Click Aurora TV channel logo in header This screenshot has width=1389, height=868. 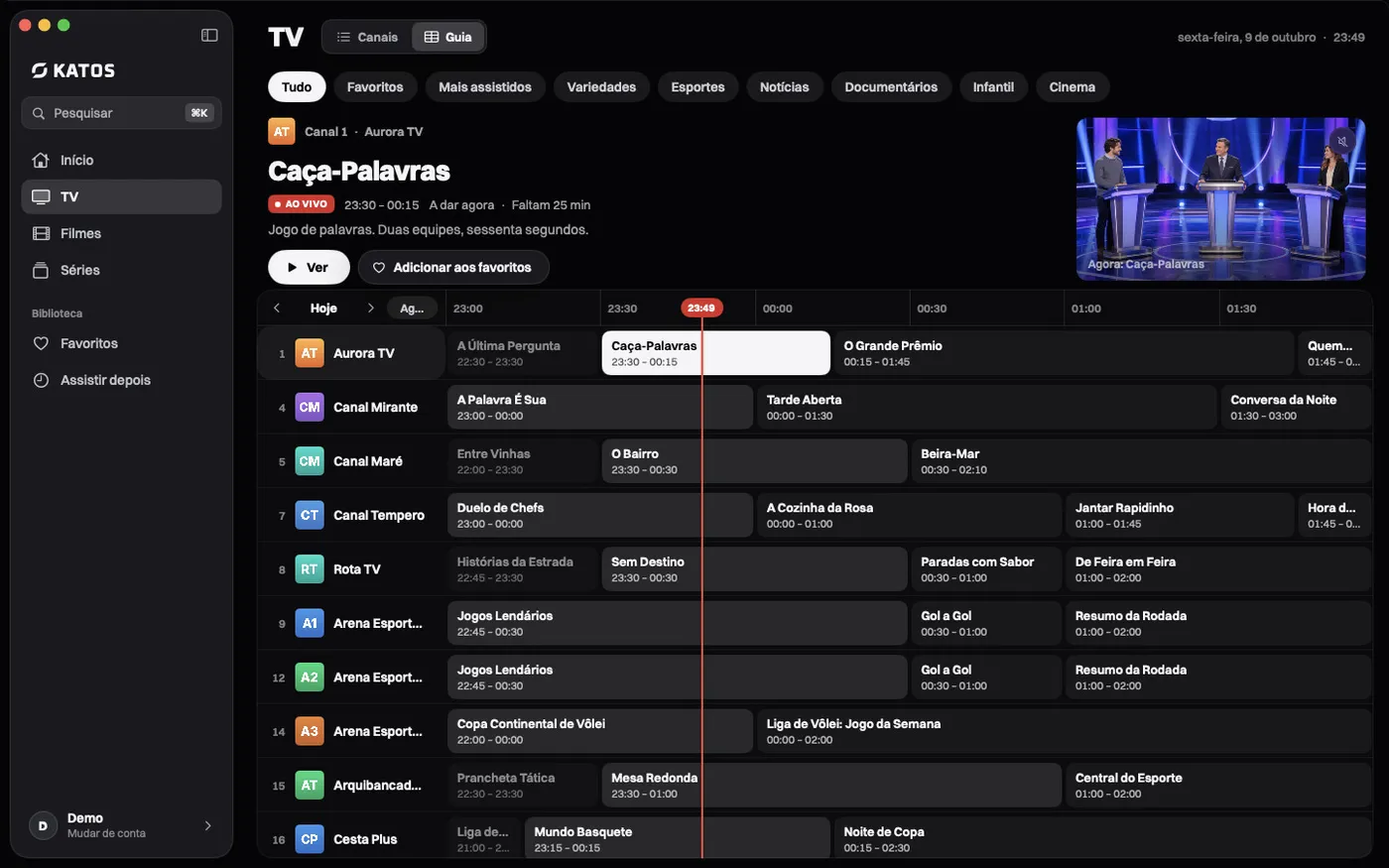pos(282,131)
